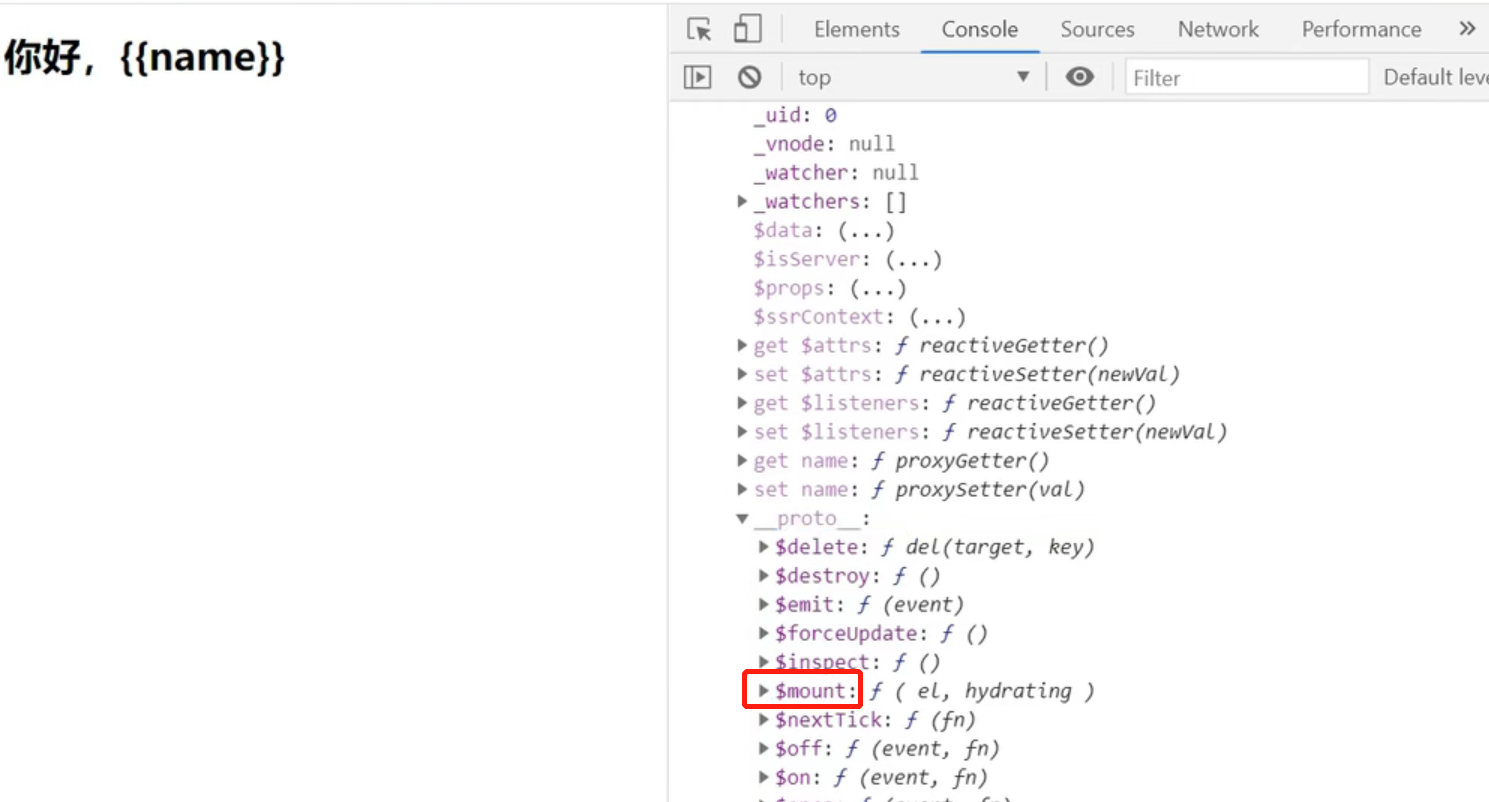Viewport: 1489px width, 802px height.
Task: Expand get $attrs reactiveGetter
Action: pyautogui.click(x=743, y=345)
